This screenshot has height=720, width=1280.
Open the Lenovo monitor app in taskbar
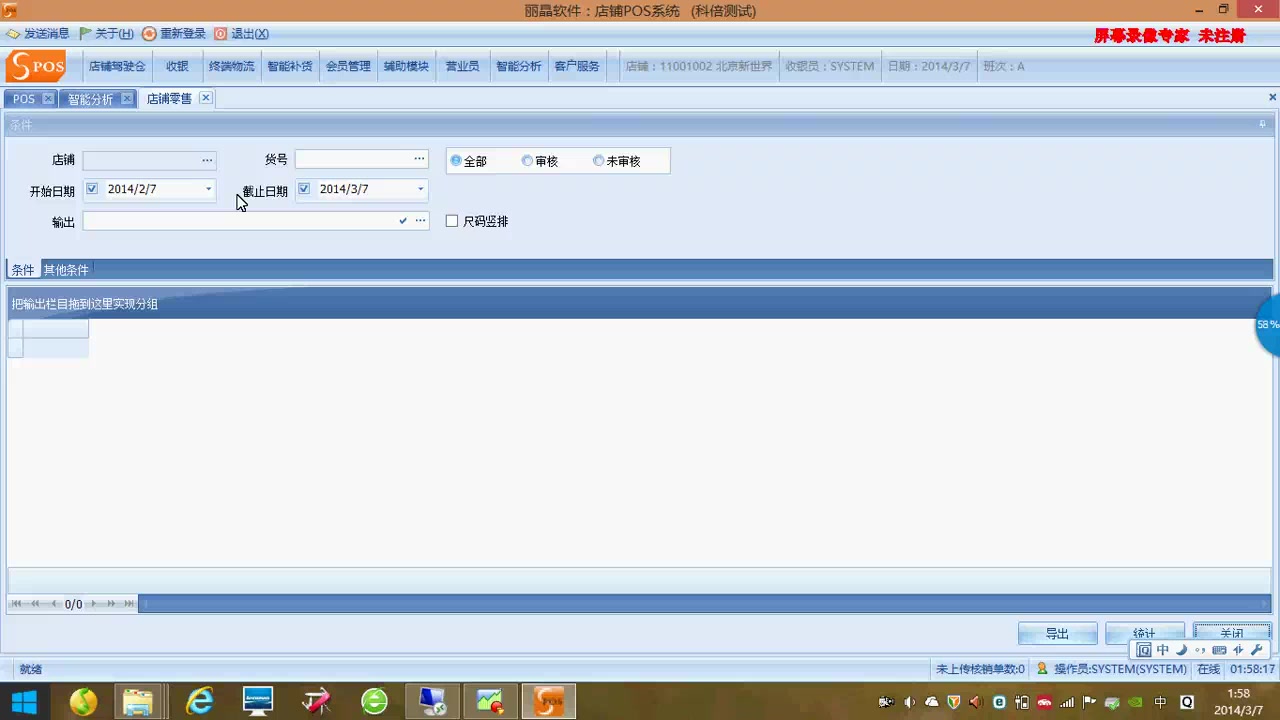click(x=258, y=702)
